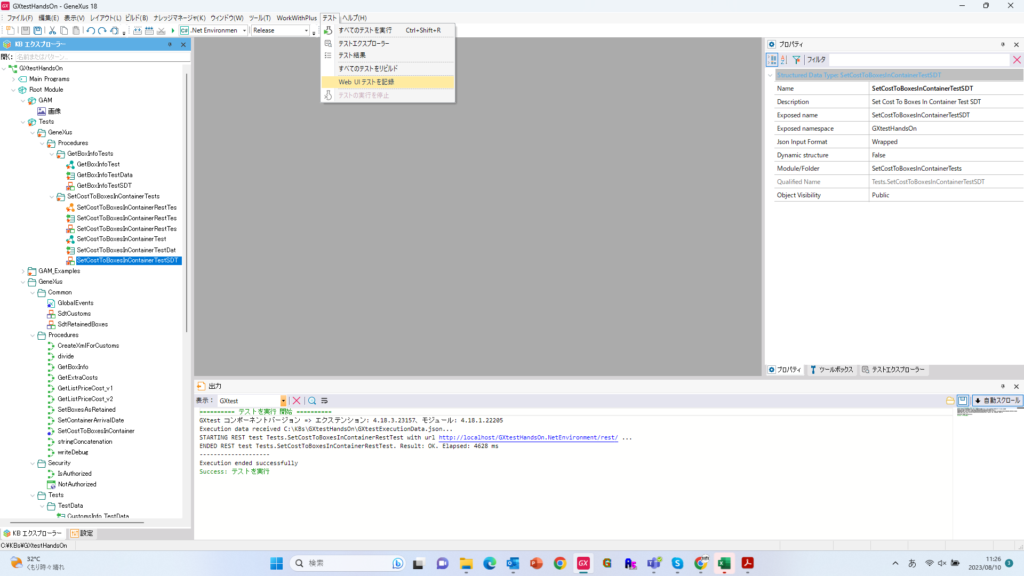
Task: Select GetBoxInfoTest in the KB tree
Action: 98,164
